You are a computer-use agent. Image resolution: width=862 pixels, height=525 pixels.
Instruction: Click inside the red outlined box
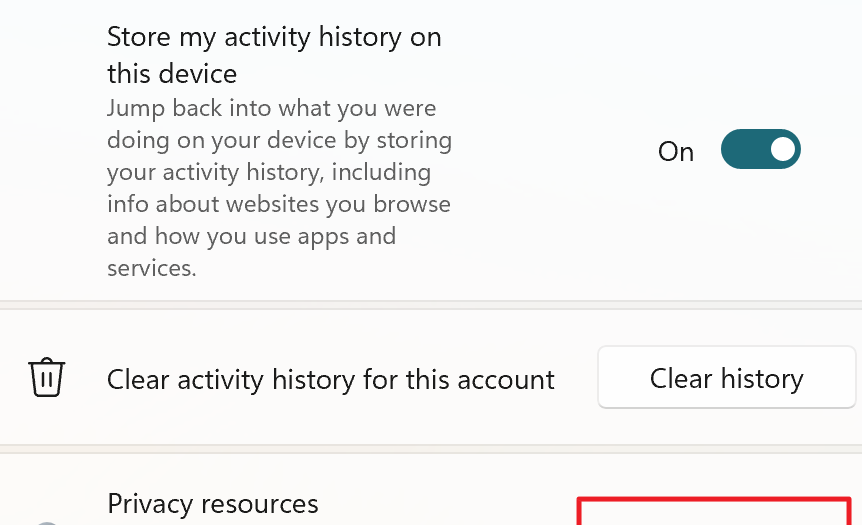tap(714, 511)
